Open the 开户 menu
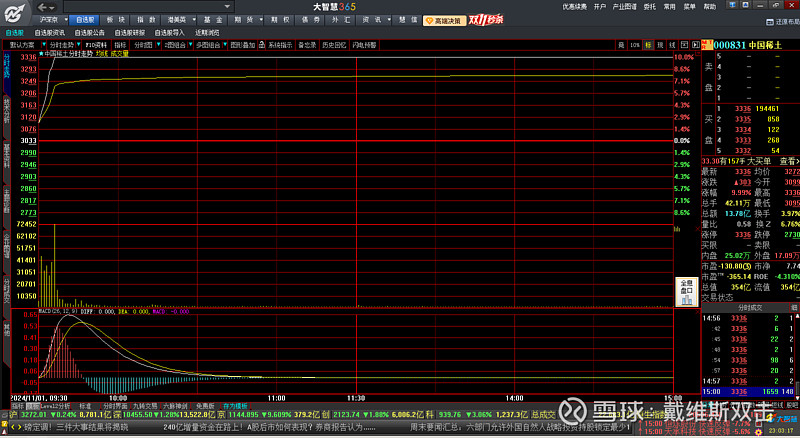The height and width of the screenshot is (438, 800). coord(599,7)
